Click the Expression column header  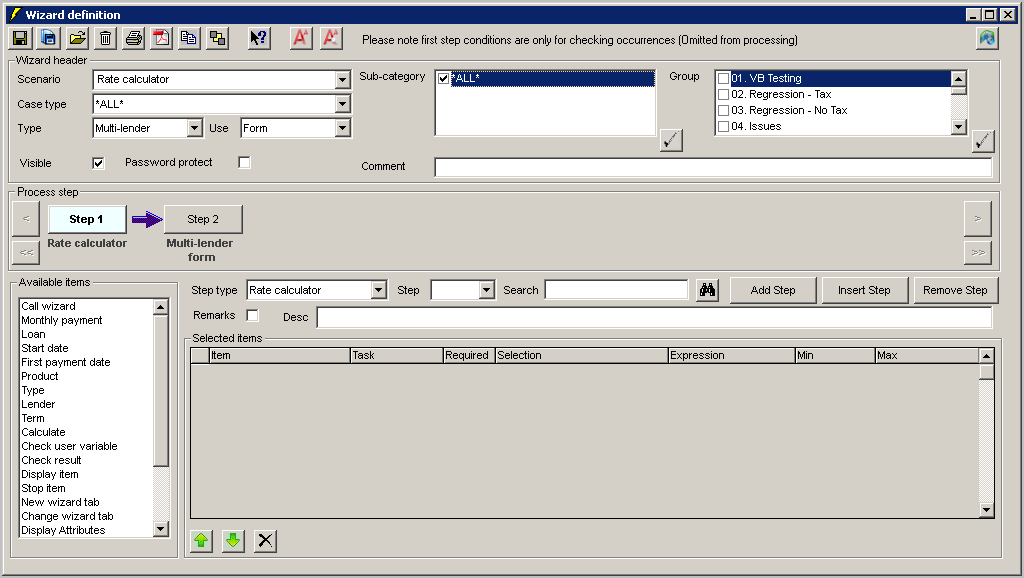point(731,355)
